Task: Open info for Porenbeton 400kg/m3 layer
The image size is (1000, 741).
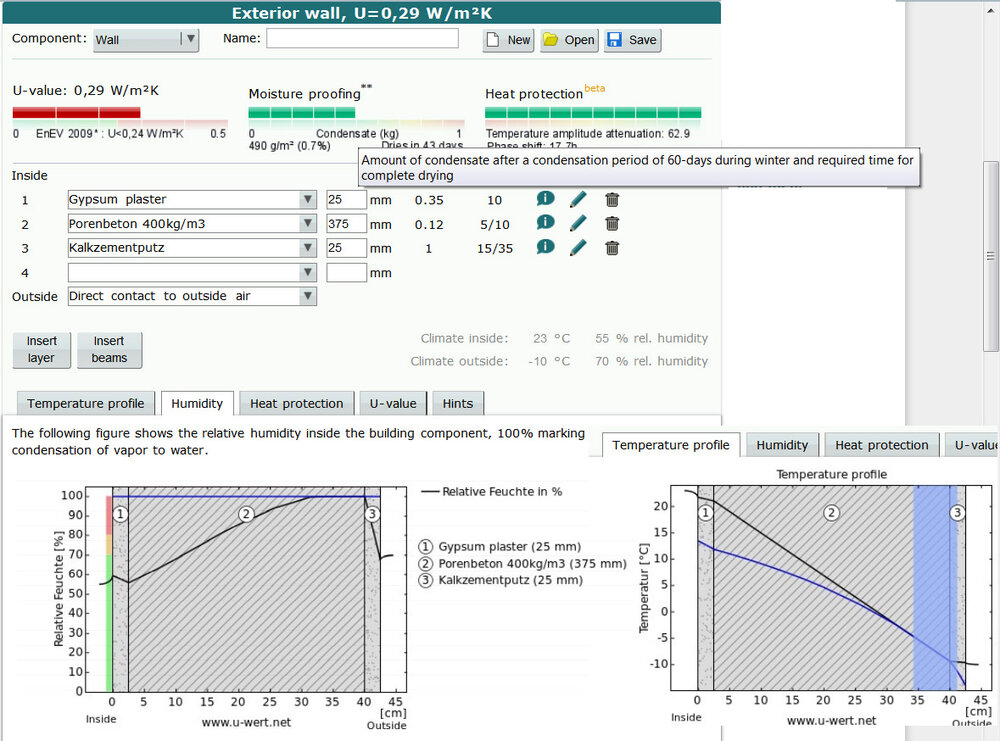Action: [x=545, y=223]
